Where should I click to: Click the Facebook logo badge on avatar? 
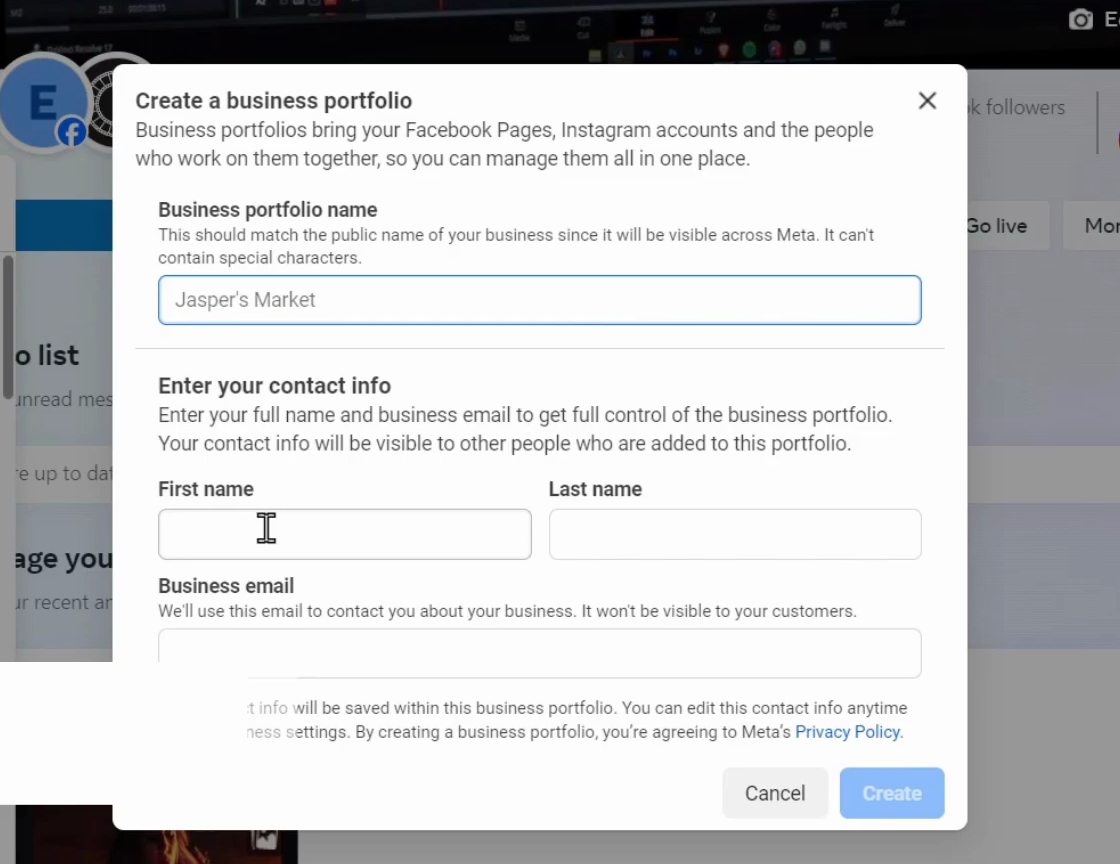[71, 132]
